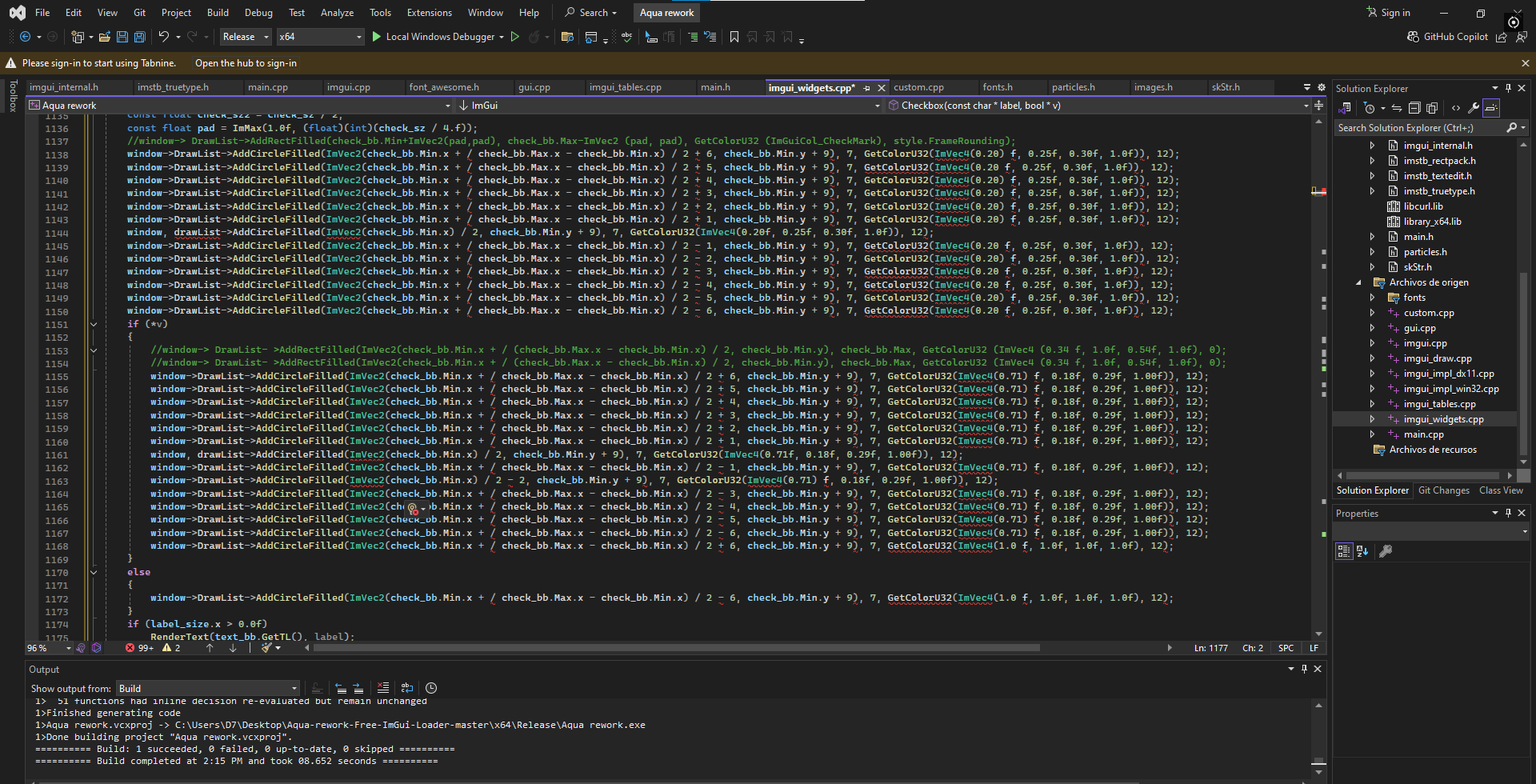Open the Show output from Build dropdown
Screen dimensions: 1536x784
[x=208, y=688]
